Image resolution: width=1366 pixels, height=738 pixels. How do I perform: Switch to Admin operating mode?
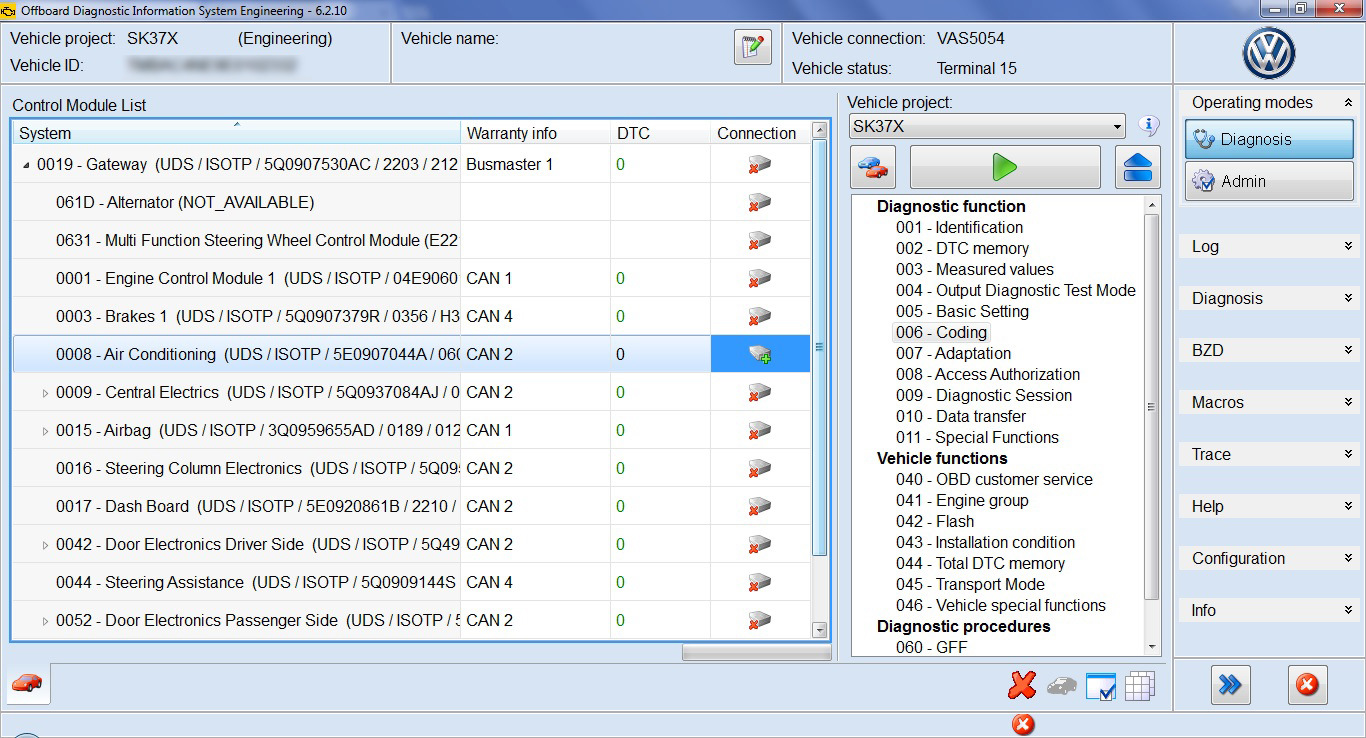(1269, 181)
